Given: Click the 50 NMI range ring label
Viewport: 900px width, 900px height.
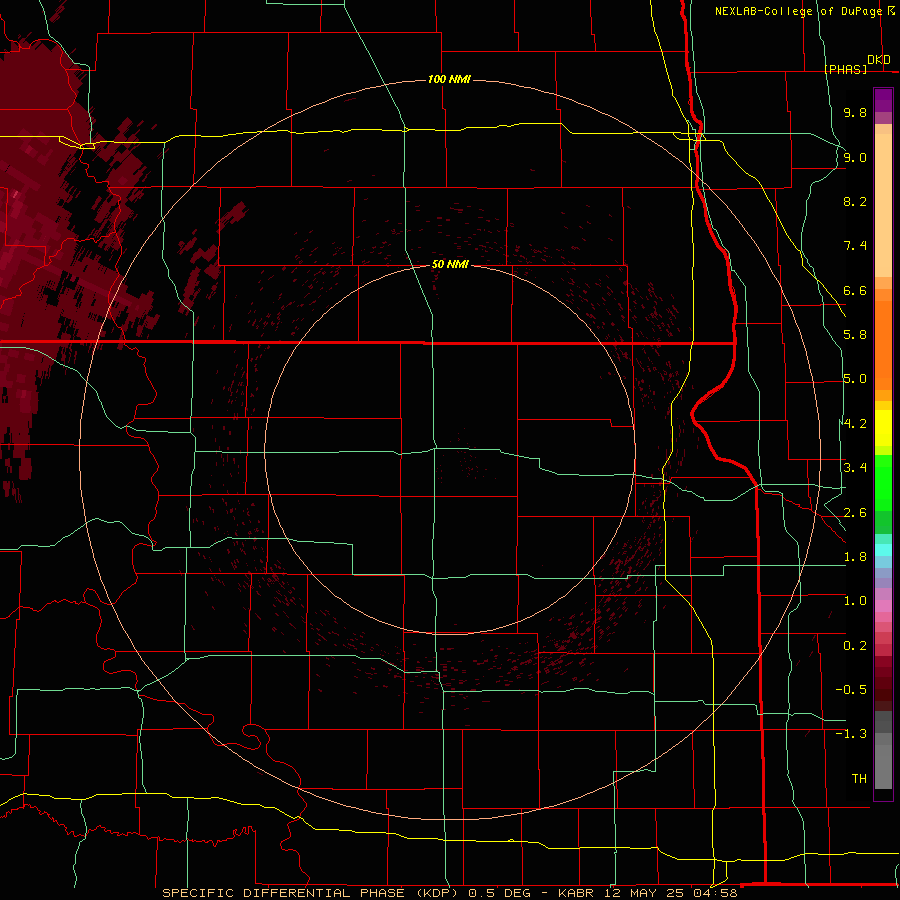Looking at the screenshot, I should (450, 264).
